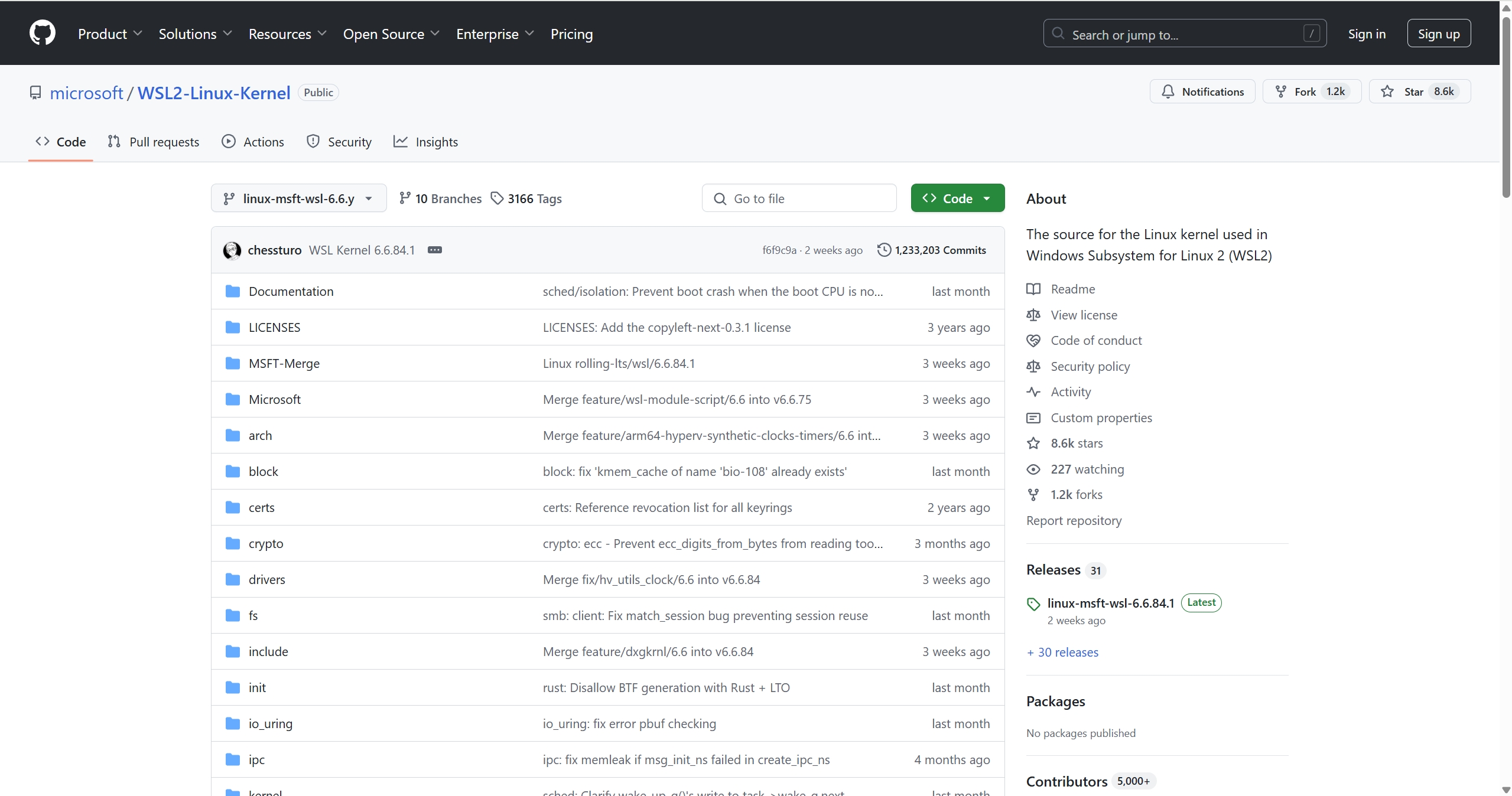This screenshot has height=796, width=1512.
Task: Click the tag icon next to 3166 Tags
Action: (x=498, y=198)
